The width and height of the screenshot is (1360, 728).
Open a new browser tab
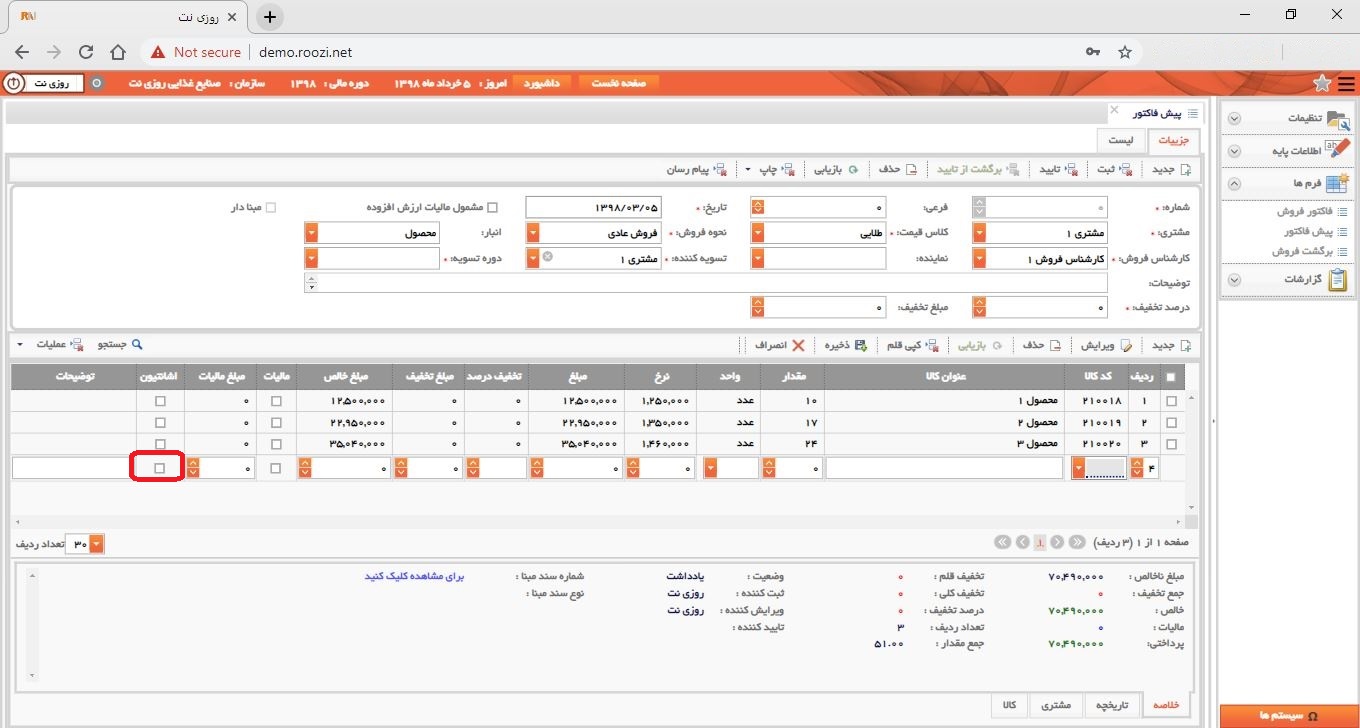270,17
